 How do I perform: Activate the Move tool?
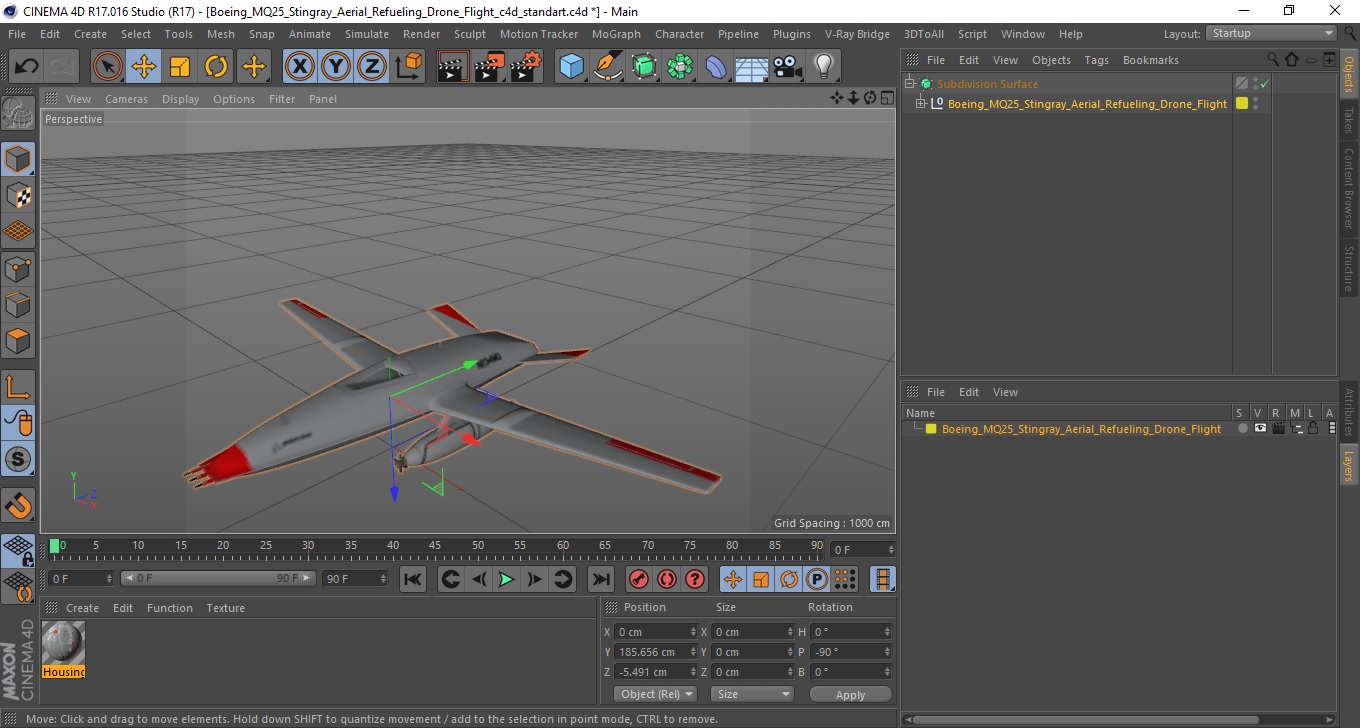click(144, 67)
